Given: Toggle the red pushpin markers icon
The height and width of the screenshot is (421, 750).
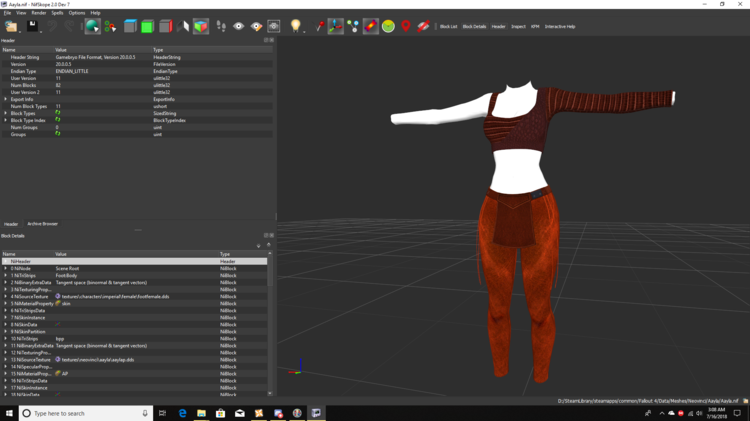Looking at the screenshot, I should tap(319, 26).
